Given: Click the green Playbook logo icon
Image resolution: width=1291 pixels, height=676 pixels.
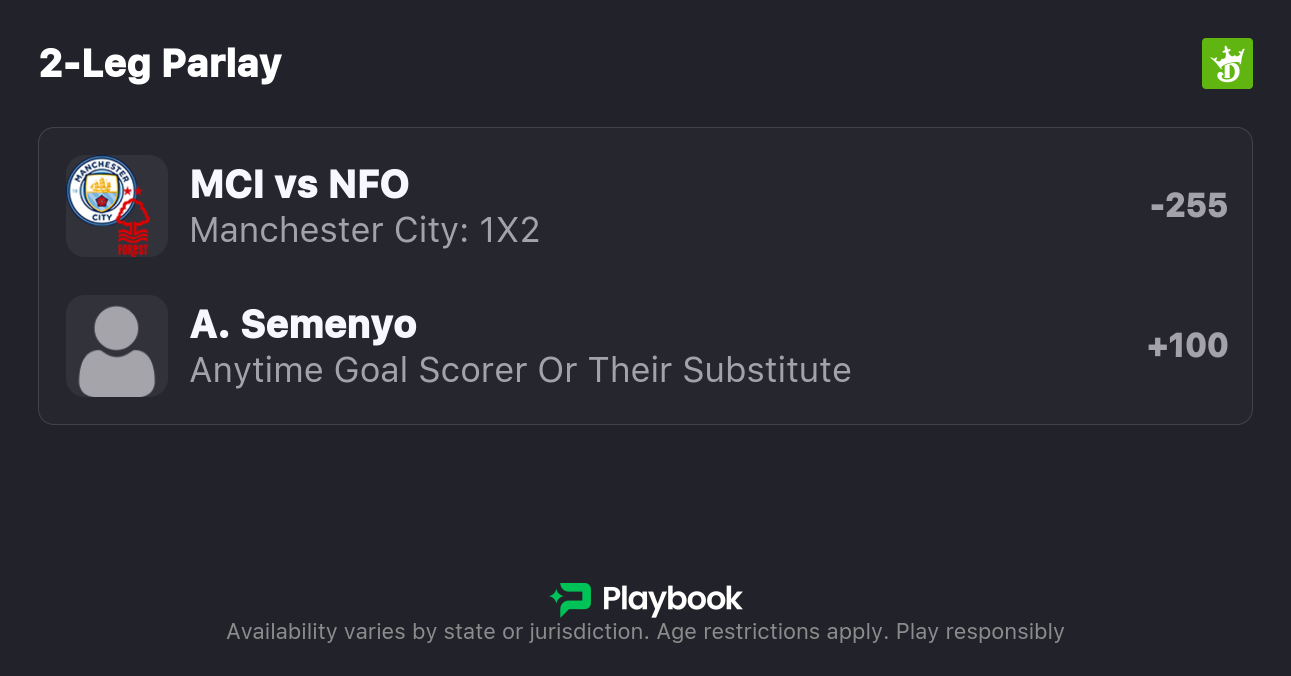Looking at the screenshot, I should click(x=571, y=599).
